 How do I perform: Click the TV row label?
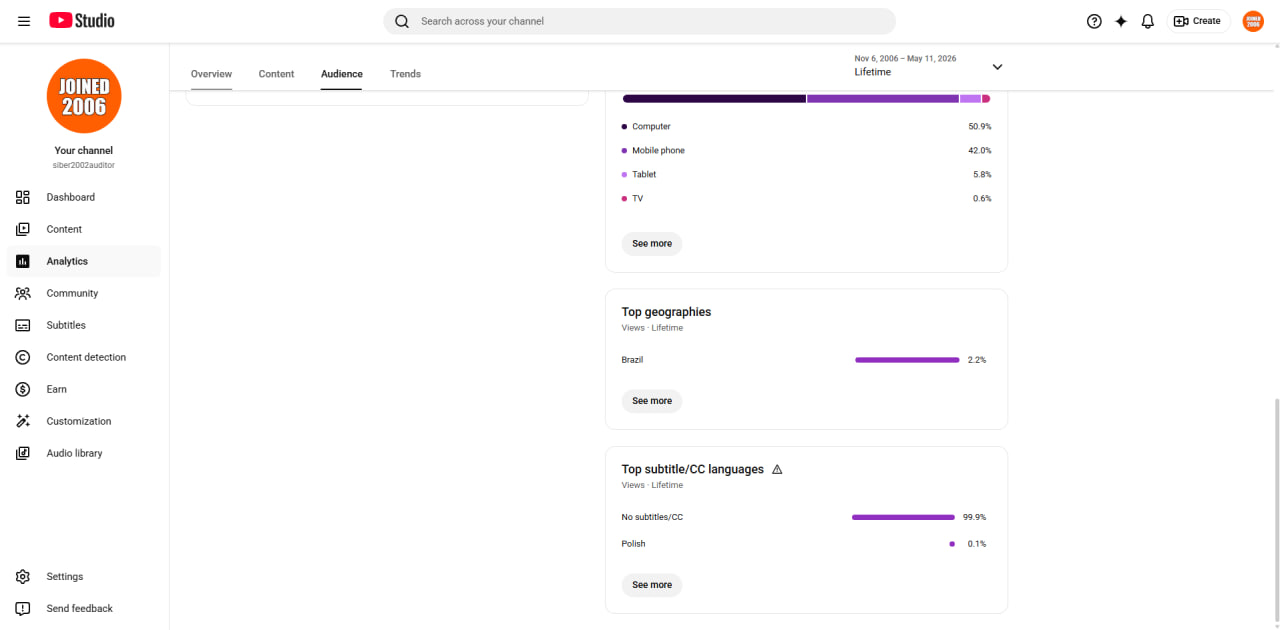[637, 199]
